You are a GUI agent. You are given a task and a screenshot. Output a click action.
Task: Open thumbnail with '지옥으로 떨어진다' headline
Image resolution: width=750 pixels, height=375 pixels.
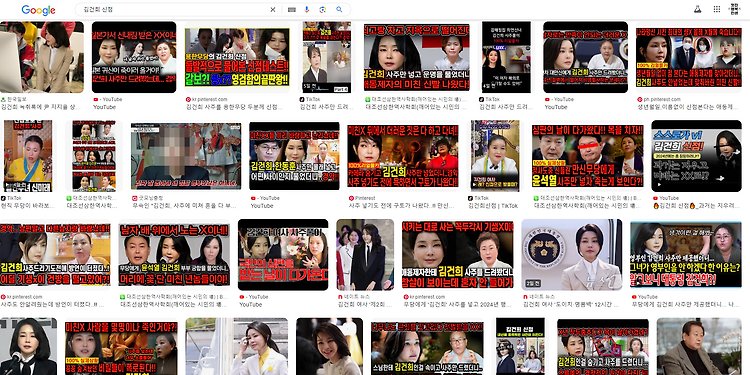tap(416, 57)
